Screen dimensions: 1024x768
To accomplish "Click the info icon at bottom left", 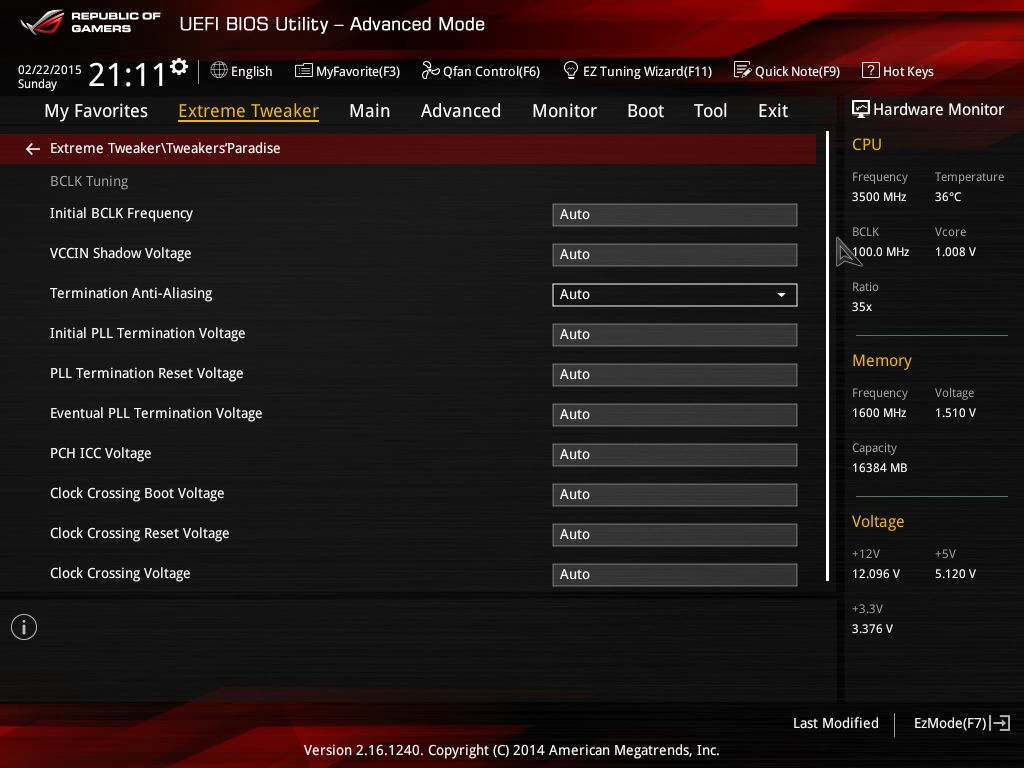I will [x=24, y=627].
